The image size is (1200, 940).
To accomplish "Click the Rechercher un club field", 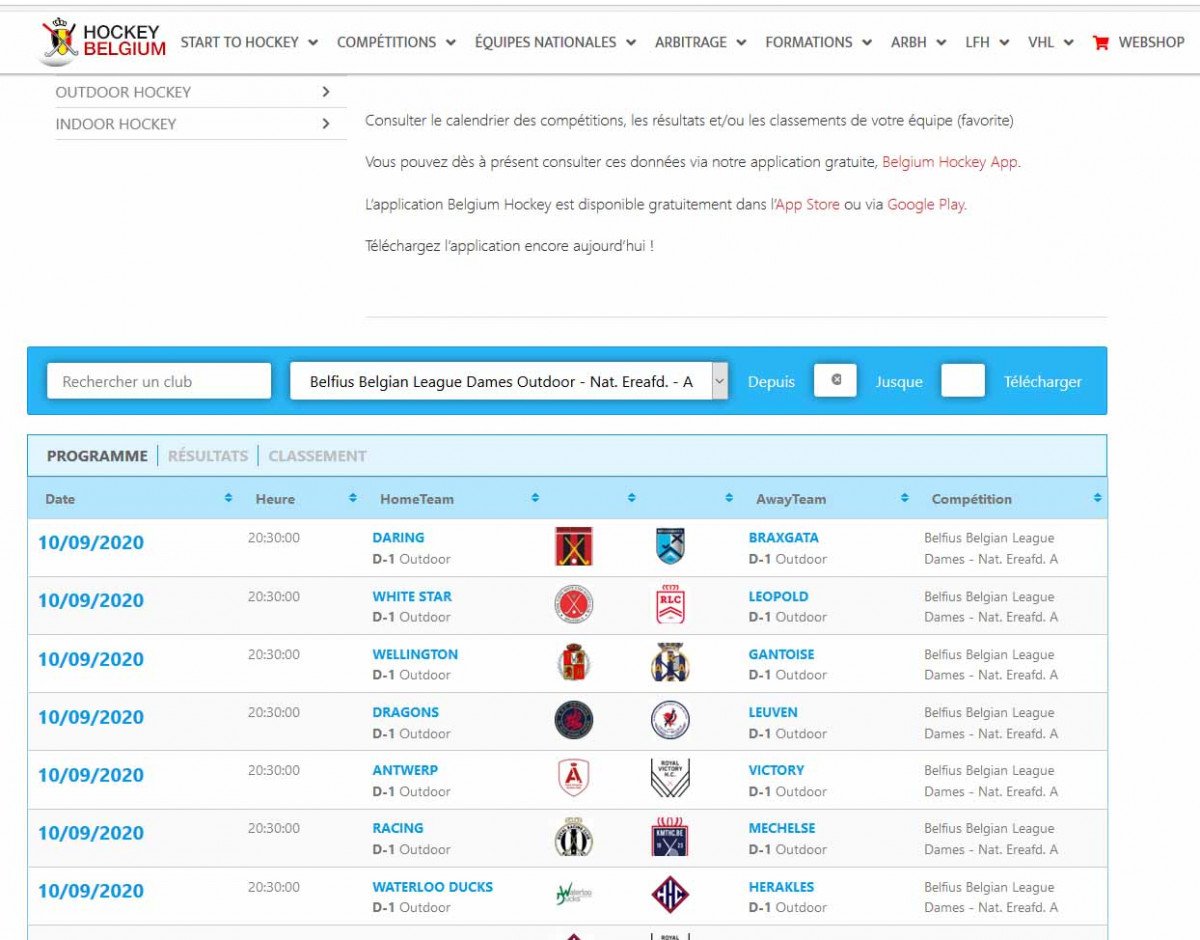I will click(159, 381).
